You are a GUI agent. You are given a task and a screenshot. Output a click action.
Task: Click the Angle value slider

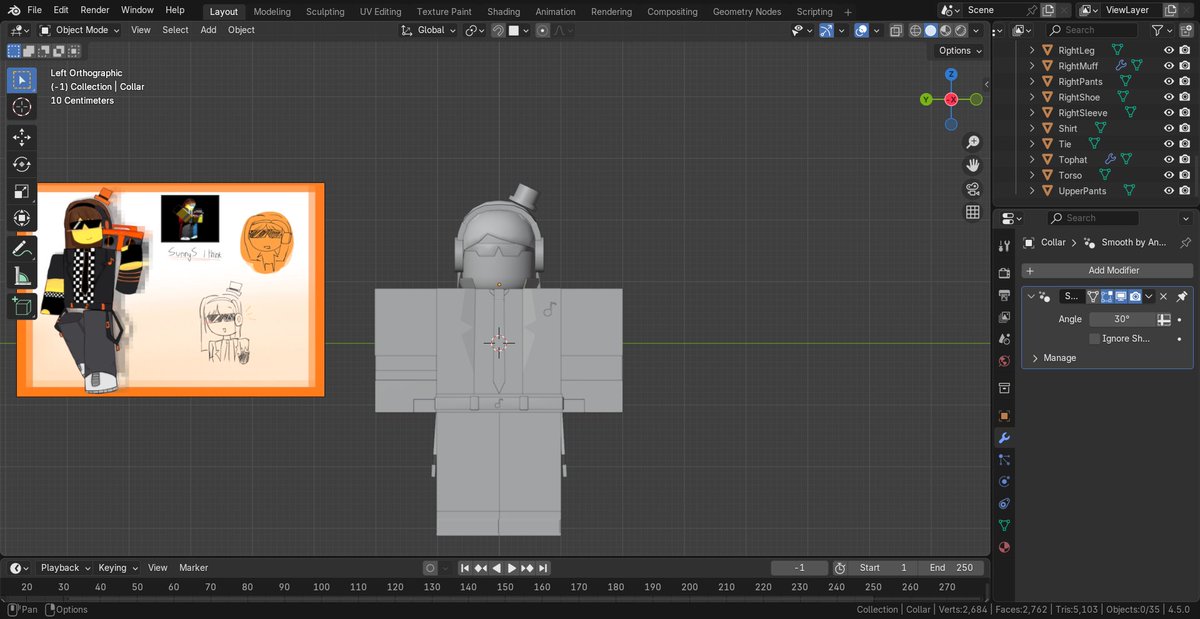(x=1121, y=319)
